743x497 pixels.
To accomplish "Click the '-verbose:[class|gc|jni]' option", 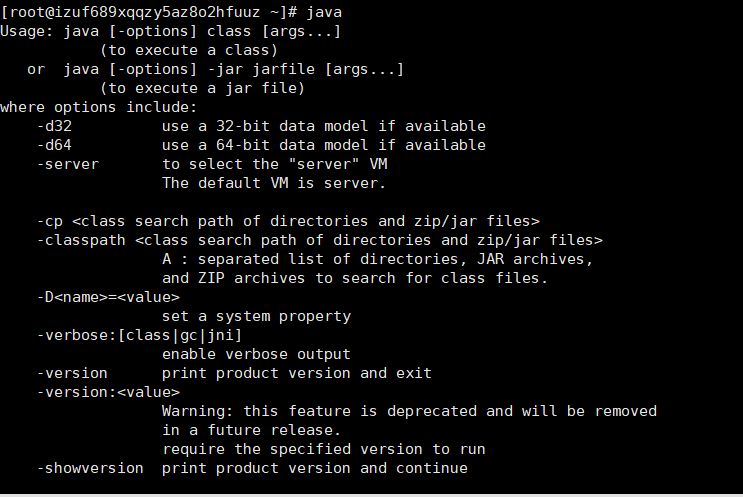I will (x=138, y=335).
